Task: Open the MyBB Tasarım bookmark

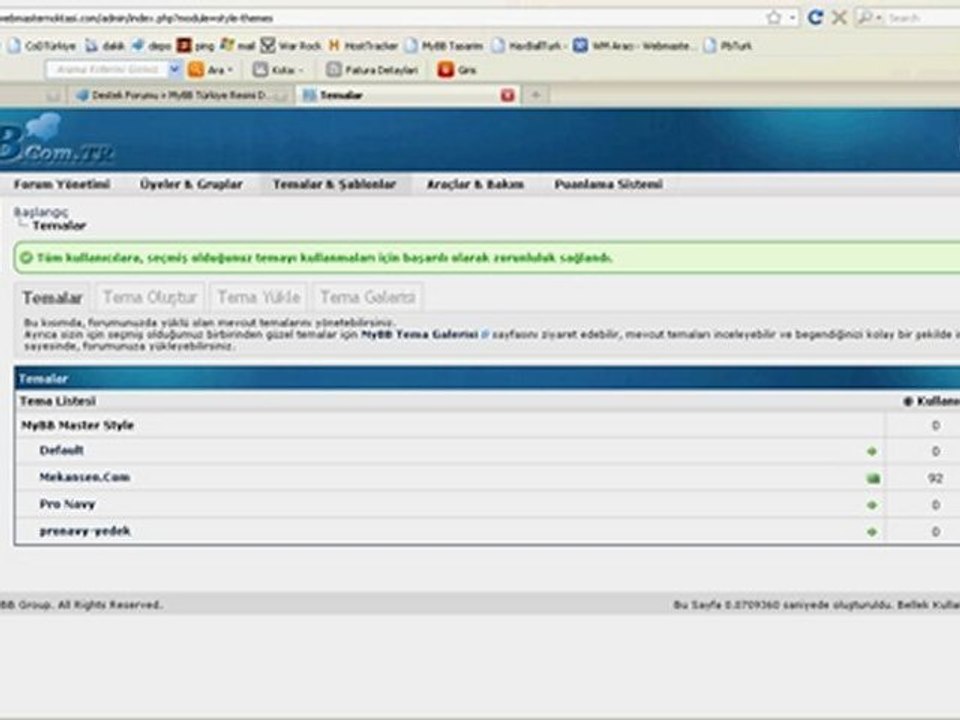Action: 444,45
